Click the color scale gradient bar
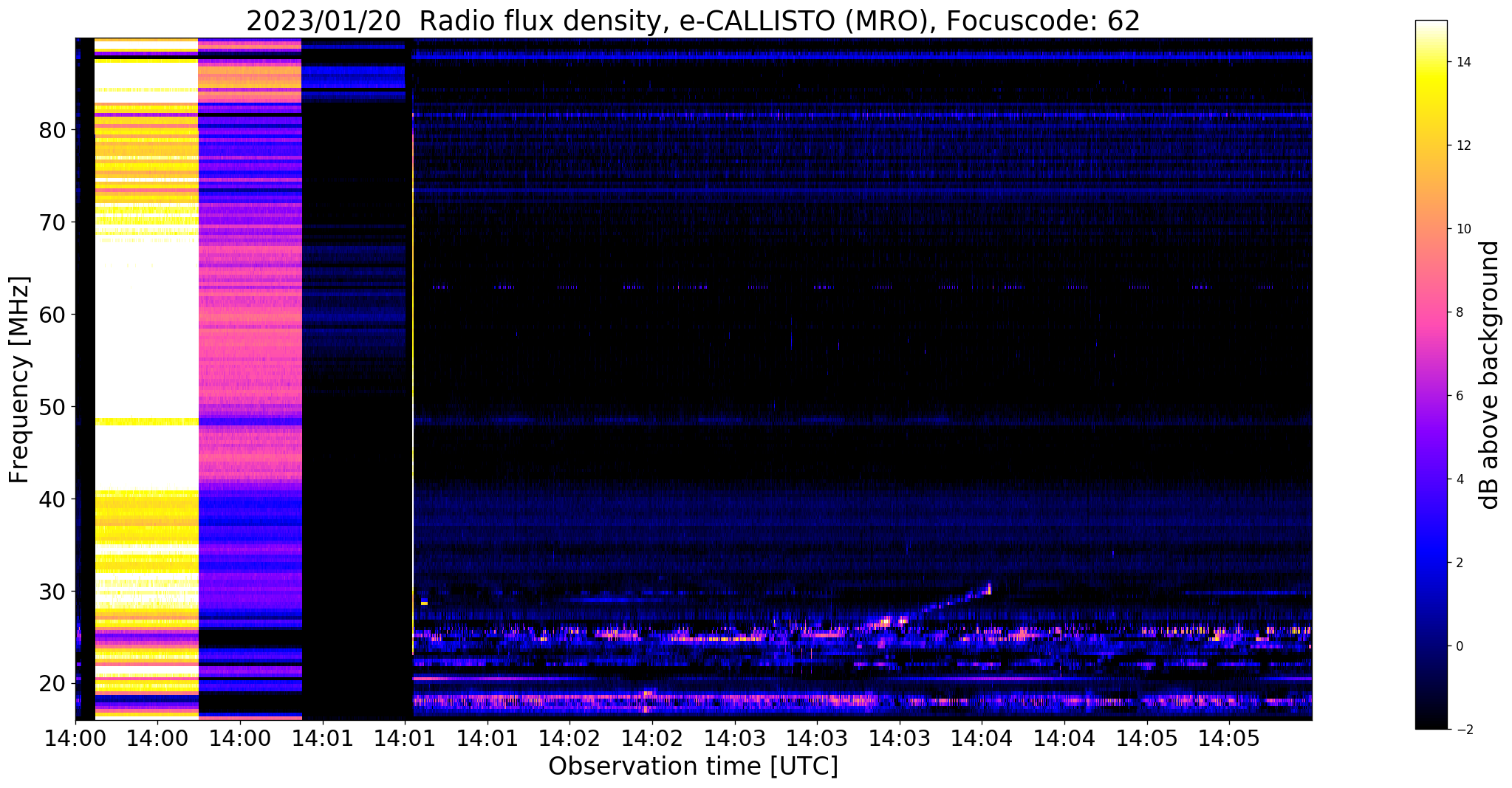This screenshot has height=788, width=1512. coord(1431,375)
